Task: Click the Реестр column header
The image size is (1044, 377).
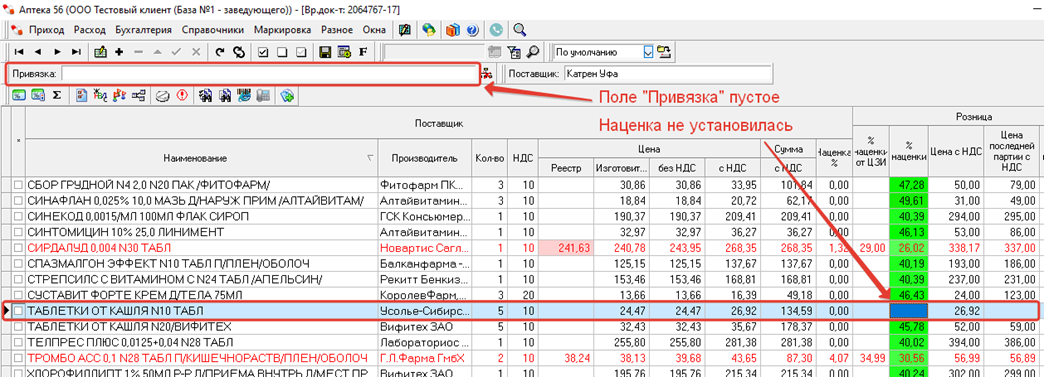Action: [x=566, y=169]
